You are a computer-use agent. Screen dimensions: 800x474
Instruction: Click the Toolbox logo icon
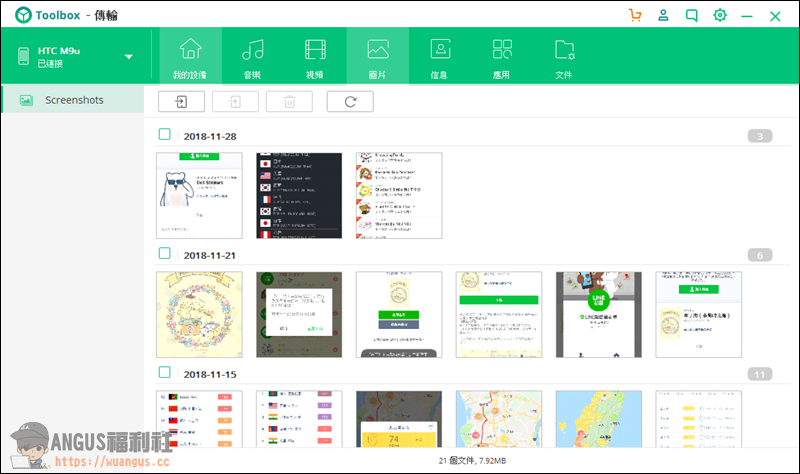tap(23, 15)
